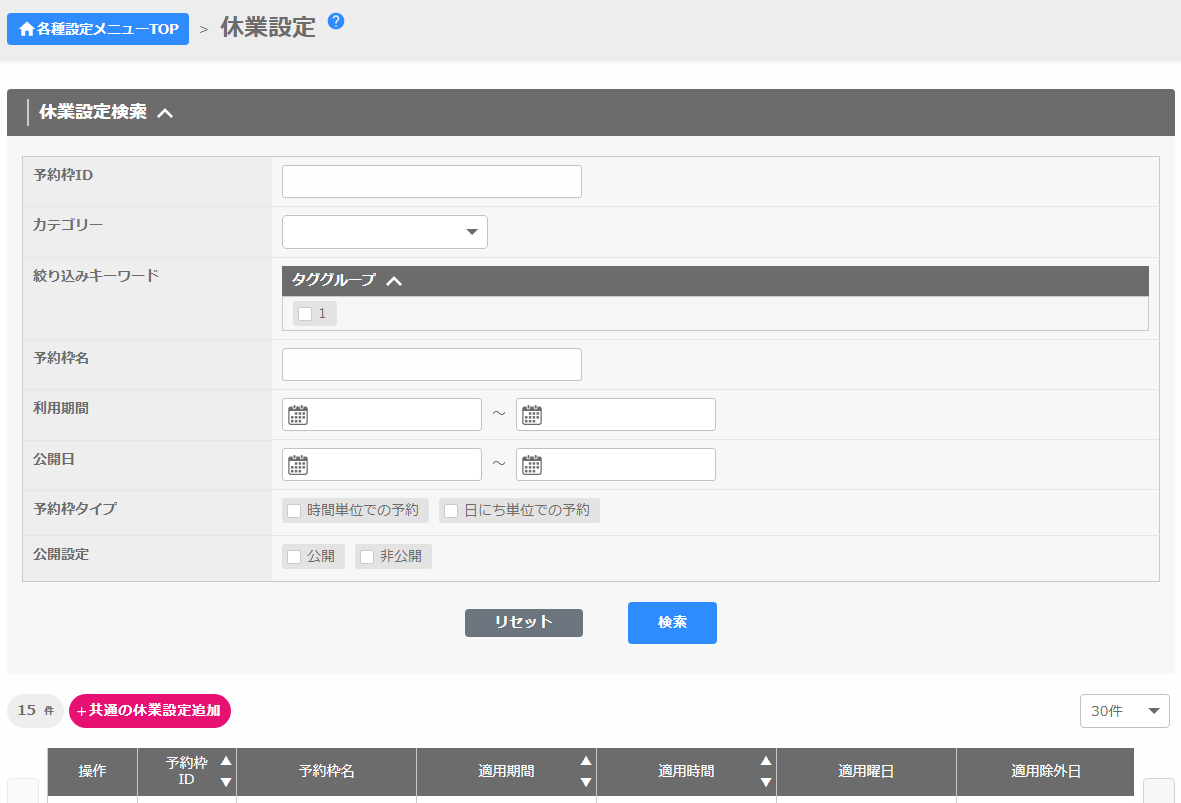1181x803 pixels.
Task: Sort by 適用時間 using column sort arrows
Action: (766, 771)
